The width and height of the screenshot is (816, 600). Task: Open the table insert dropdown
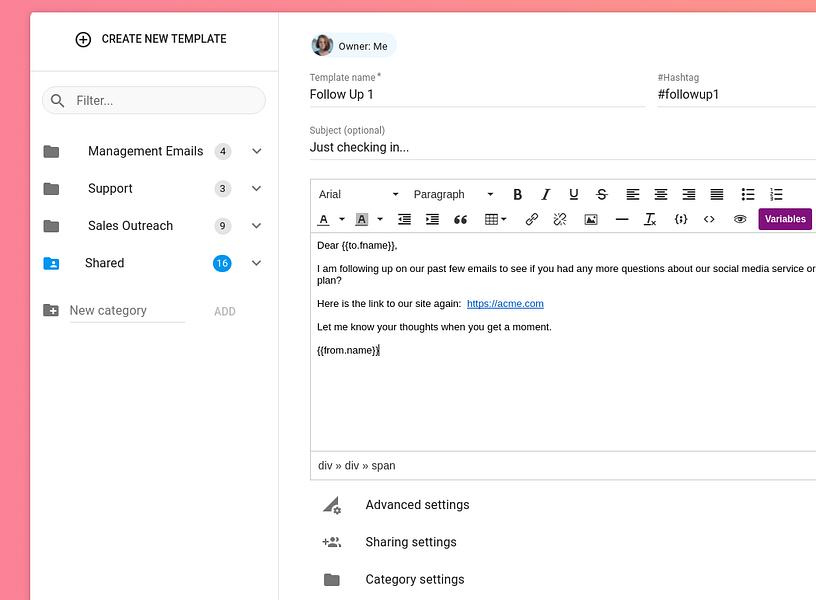pyautogui.click(x=495, y=220)
